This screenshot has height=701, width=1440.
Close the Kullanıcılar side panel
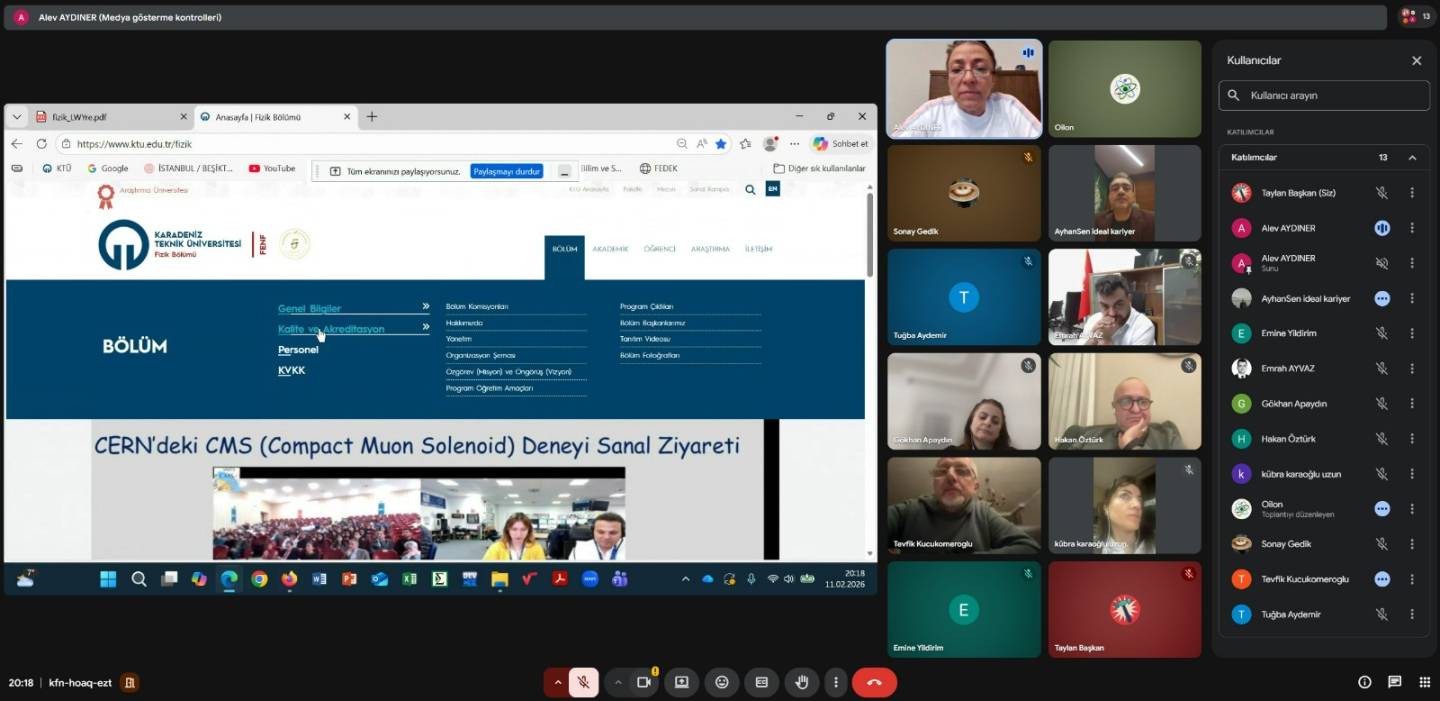pyautogui.click(x=1416, y=61)
